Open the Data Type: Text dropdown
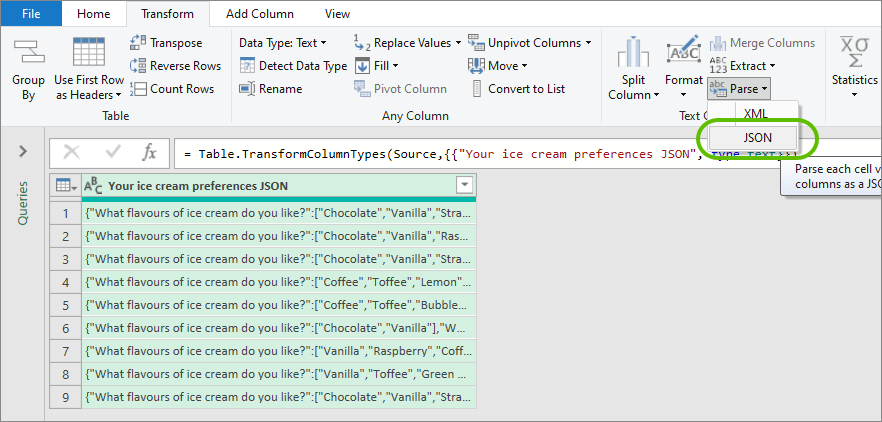Image resolution: width=882 pixels, height=422 pixels. (282, 43)
